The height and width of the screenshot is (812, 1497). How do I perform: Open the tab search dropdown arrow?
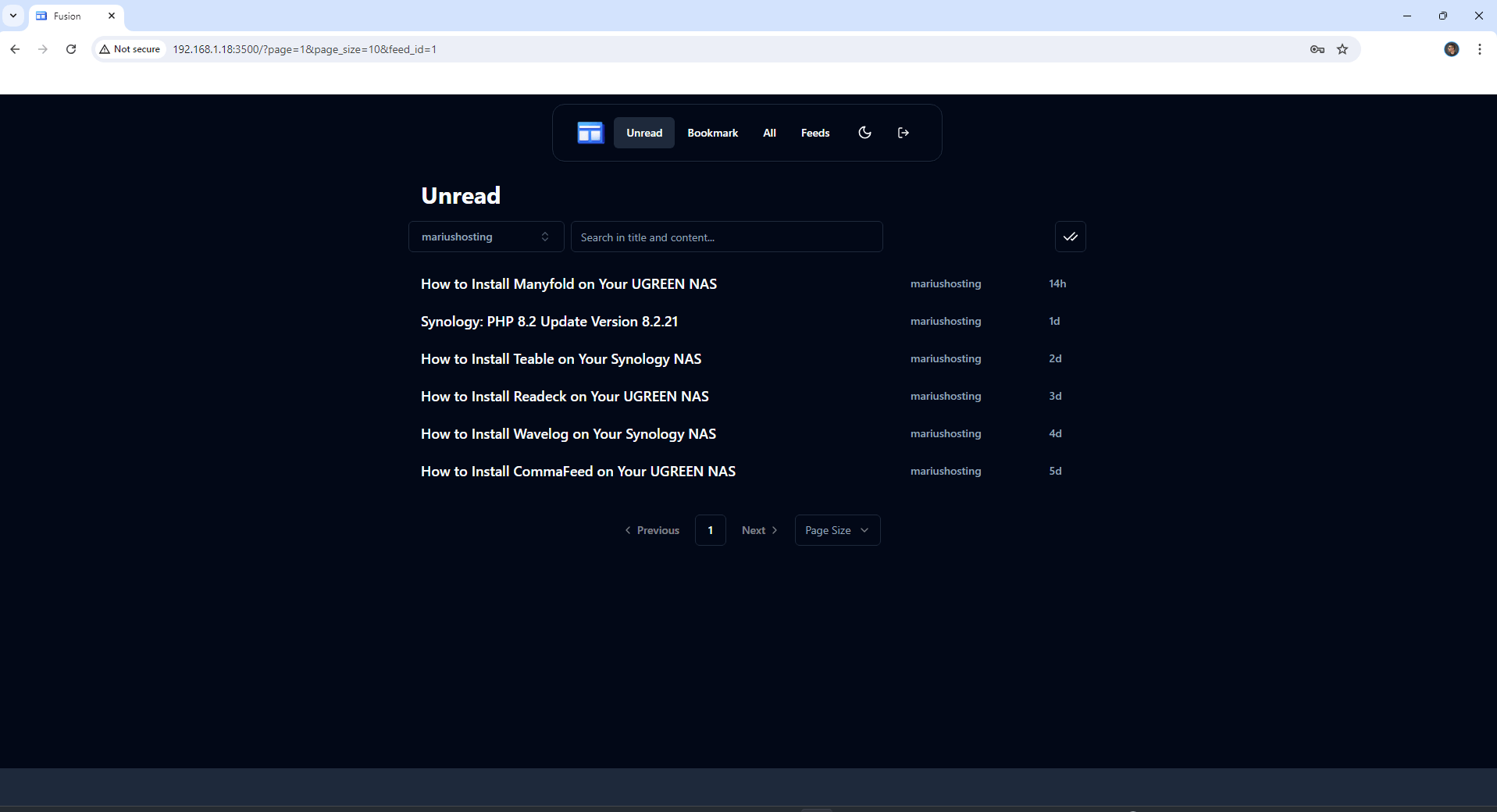click(x=13, y=16)
